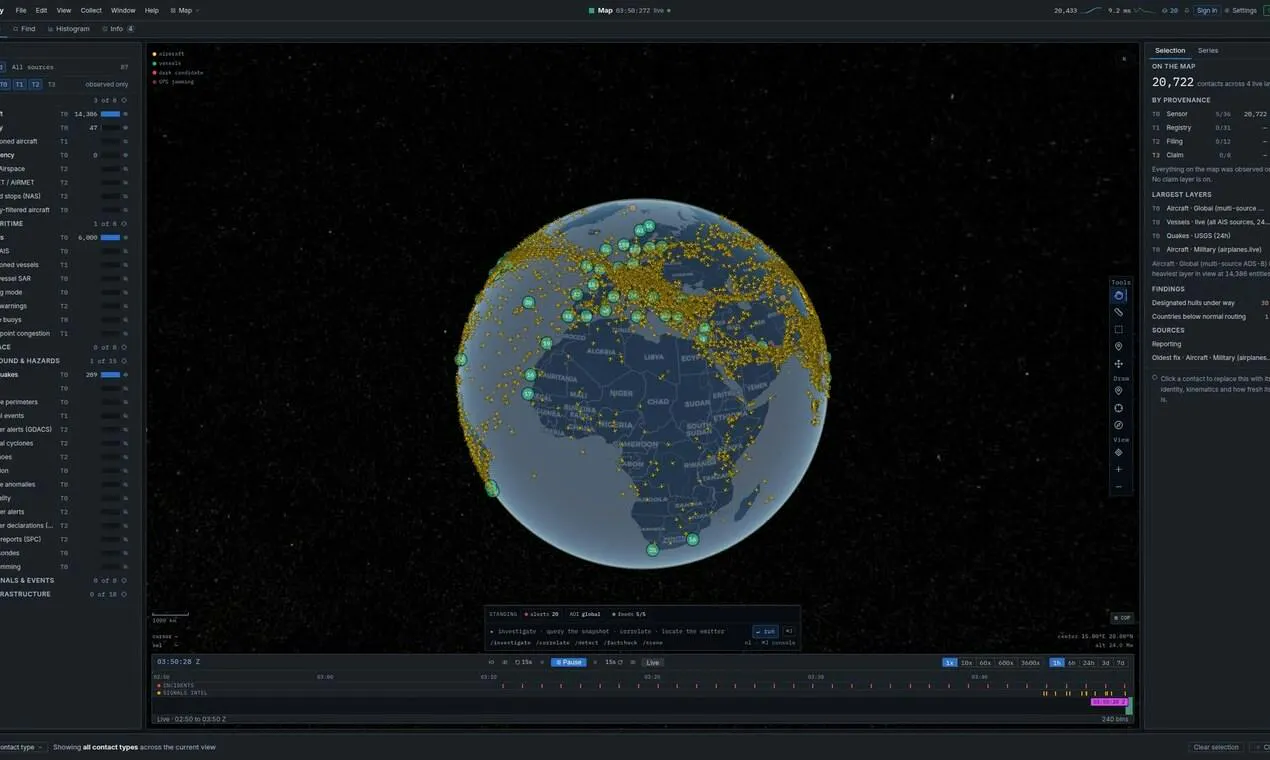Select the ruler measure tool under Tools

1119,312
